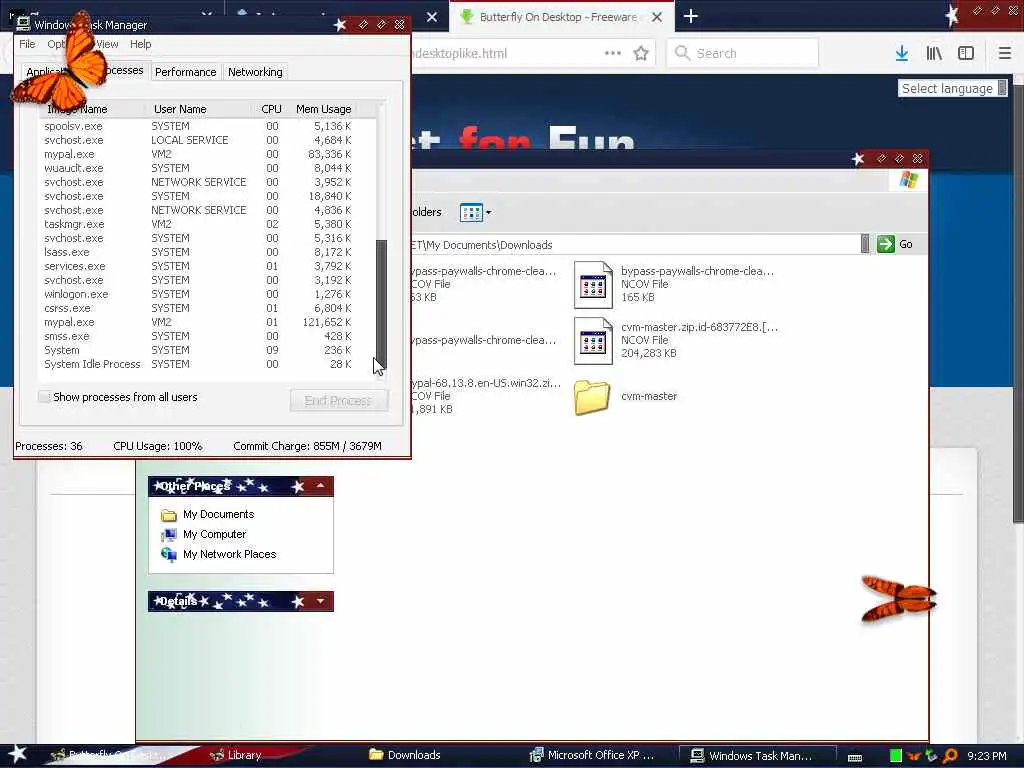Click the keyboard tray icon

tap(855, 758)
